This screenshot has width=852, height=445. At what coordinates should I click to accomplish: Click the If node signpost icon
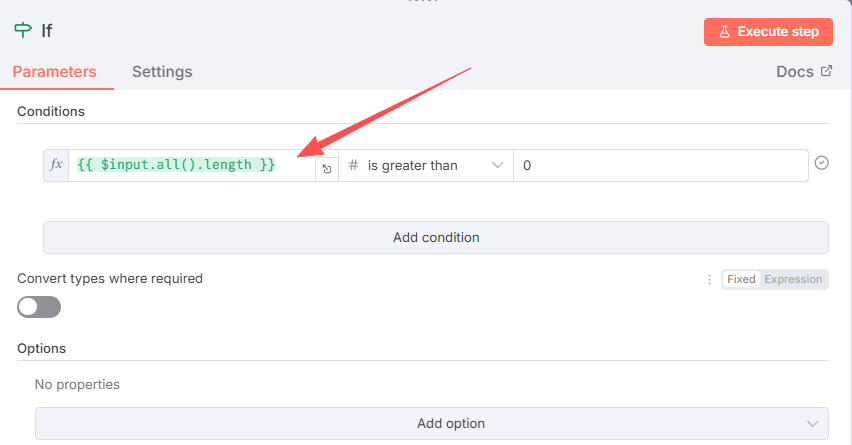(23, 30)
